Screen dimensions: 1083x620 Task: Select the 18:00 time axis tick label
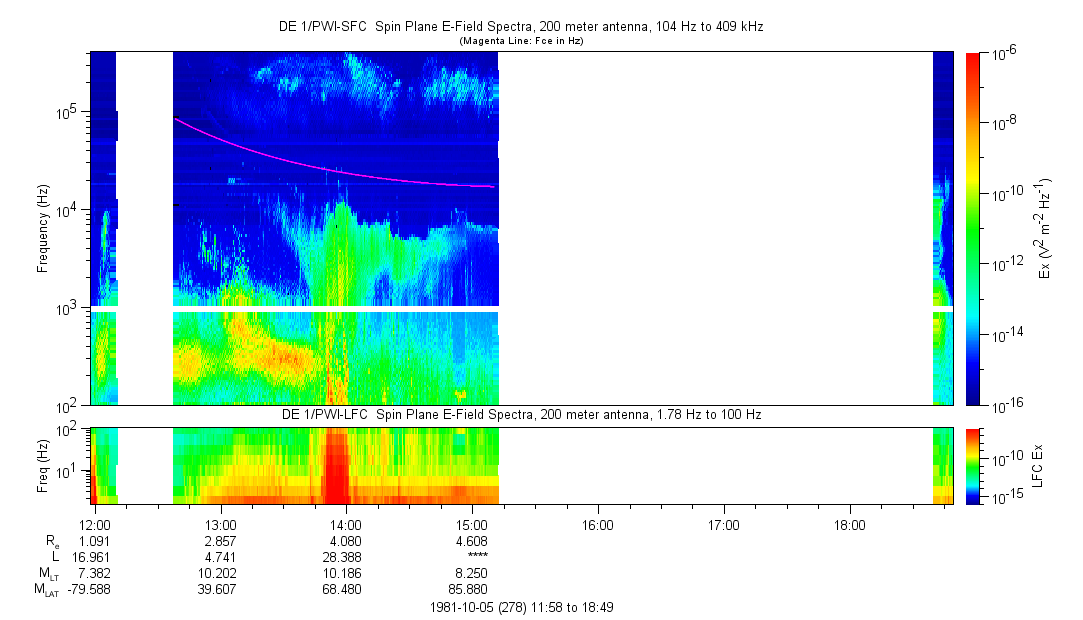[x=848, y=524]
